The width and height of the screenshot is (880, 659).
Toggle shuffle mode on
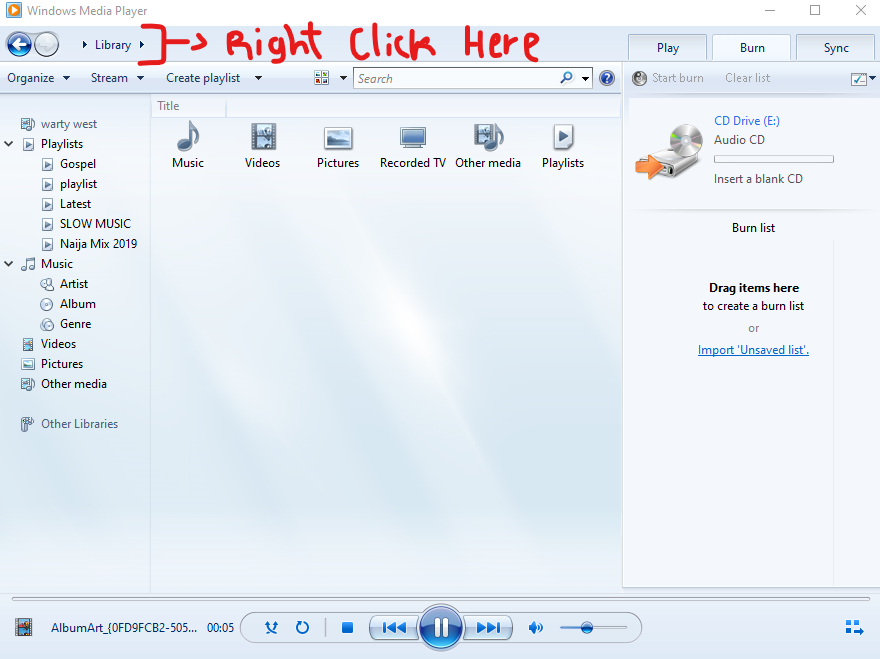pos(272,628)
